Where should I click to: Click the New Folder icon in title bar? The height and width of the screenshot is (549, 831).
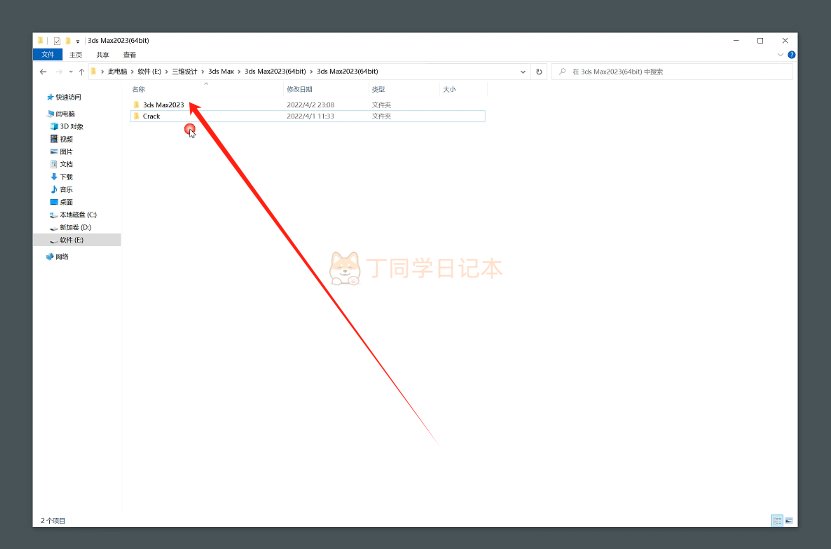point(68,41)
